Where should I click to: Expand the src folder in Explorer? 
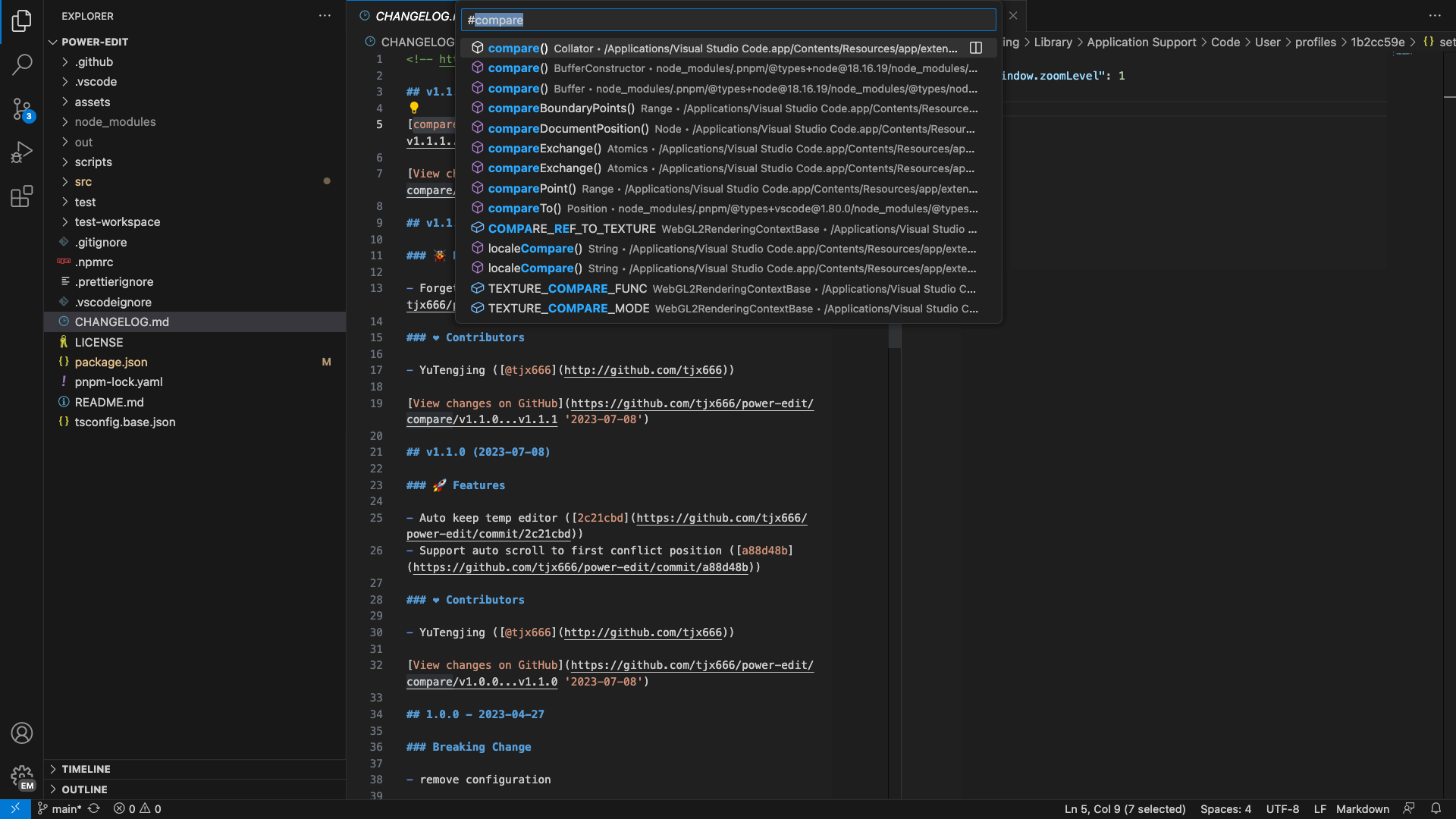pyautogui.click(x=83, y=181)
